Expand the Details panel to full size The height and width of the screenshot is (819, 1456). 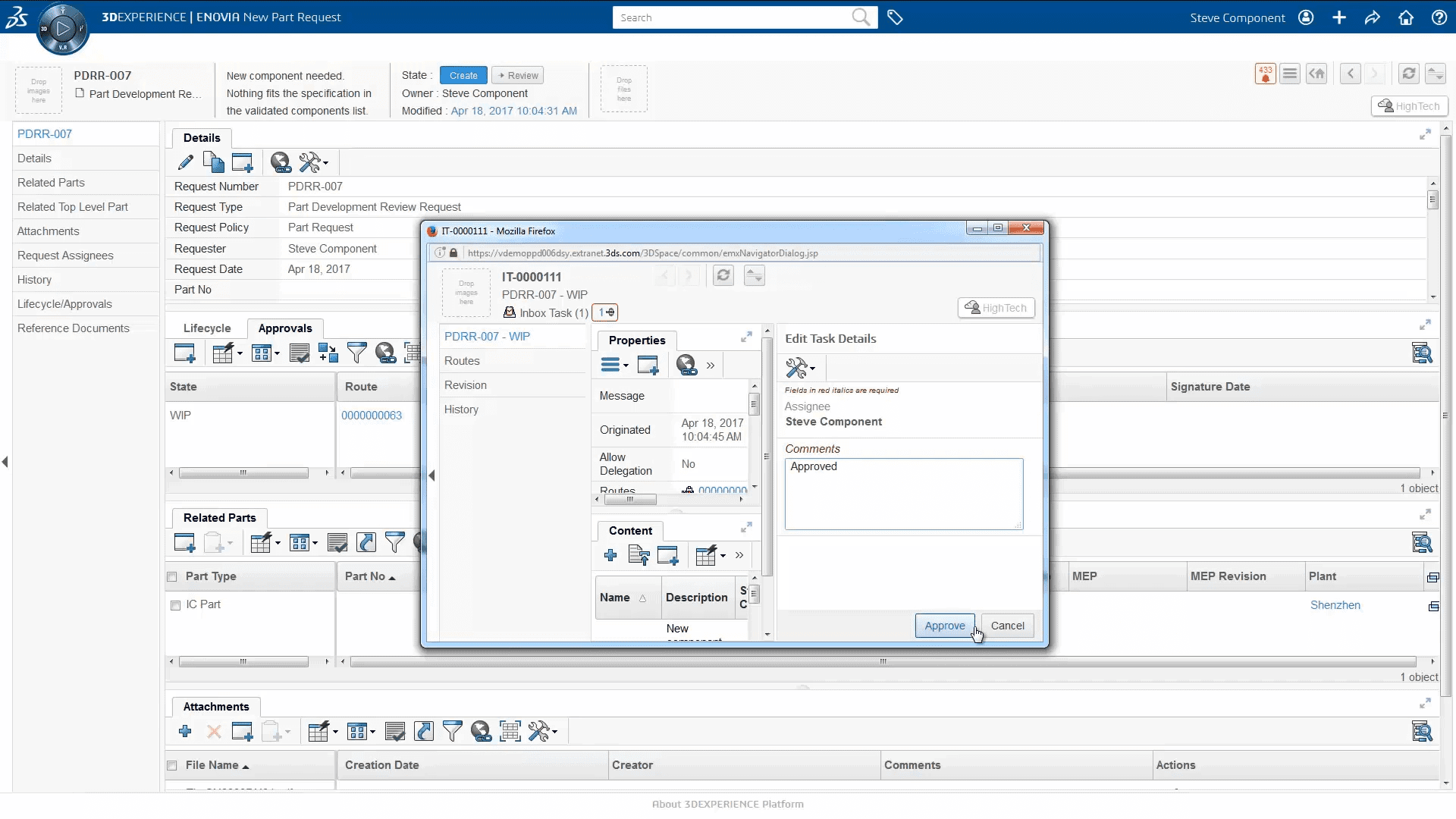click(1425, 135)
